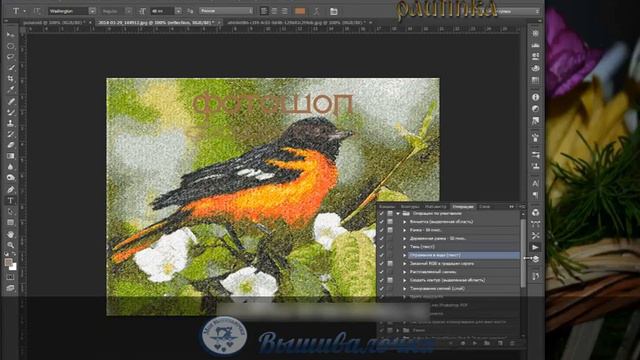The image size is (640, 360).
Task: Switch to the 'Каналы' panel tab
Action: (x=387, y=207)
